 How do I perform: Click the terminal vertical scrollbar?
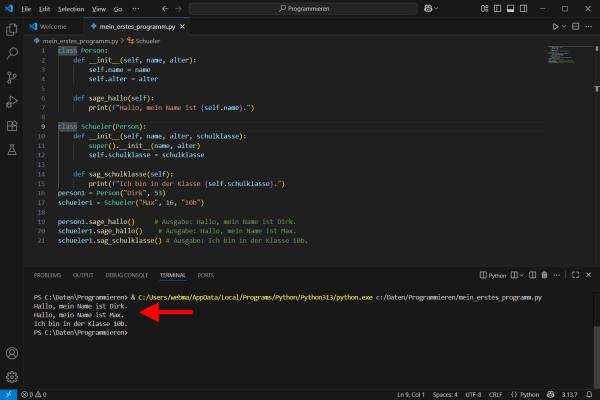(x=596, y=357)
